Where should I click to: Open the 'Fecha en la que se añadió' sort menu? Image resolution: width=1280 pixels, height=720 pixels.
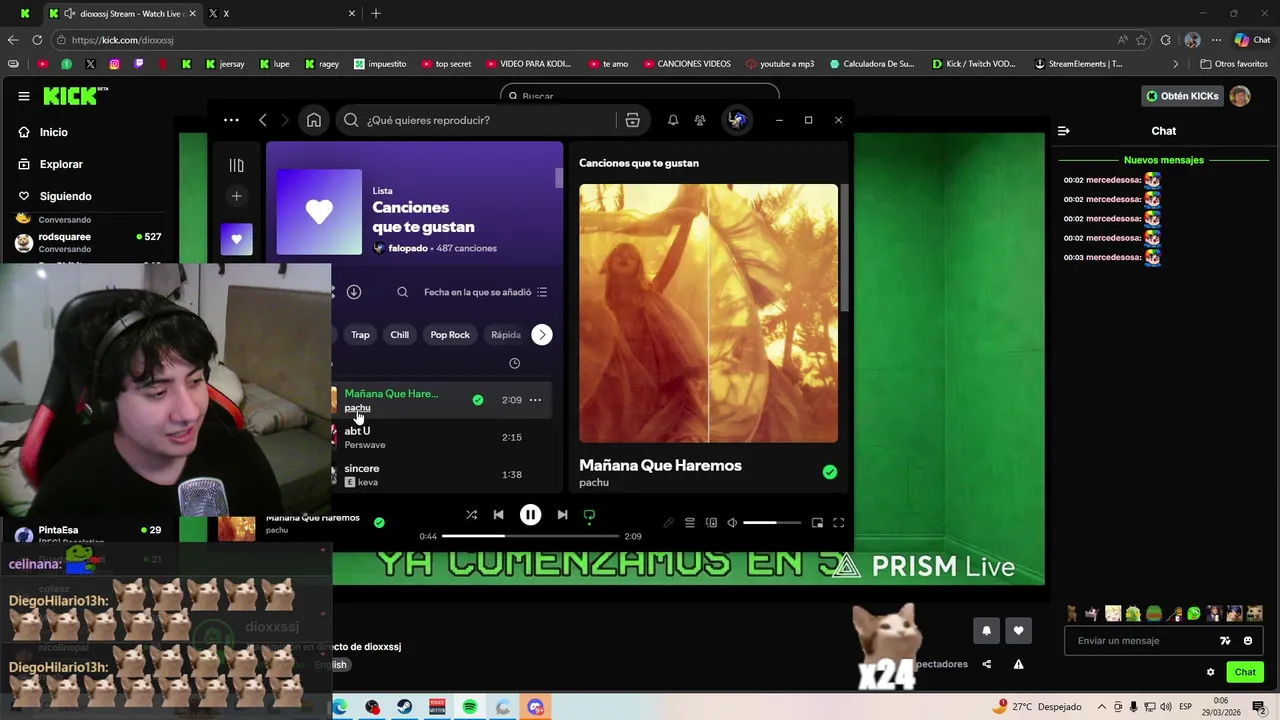tap(485, 292)
